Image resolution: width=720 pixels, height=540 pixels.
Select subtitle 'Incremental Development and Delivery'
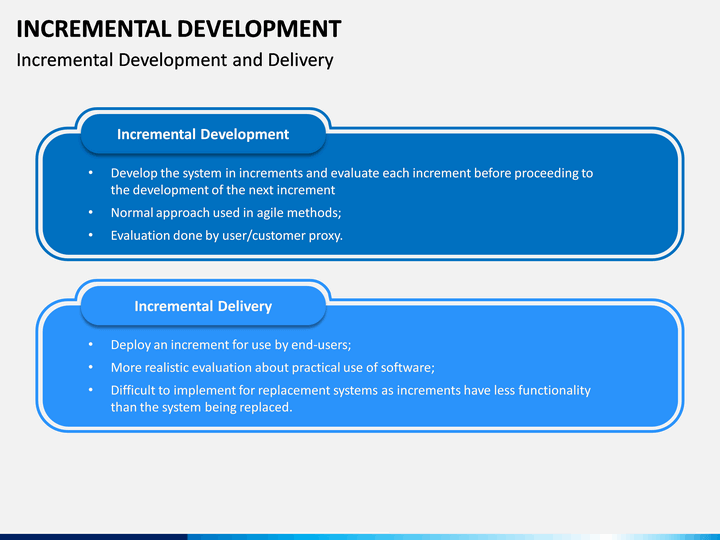pos(175,60)
